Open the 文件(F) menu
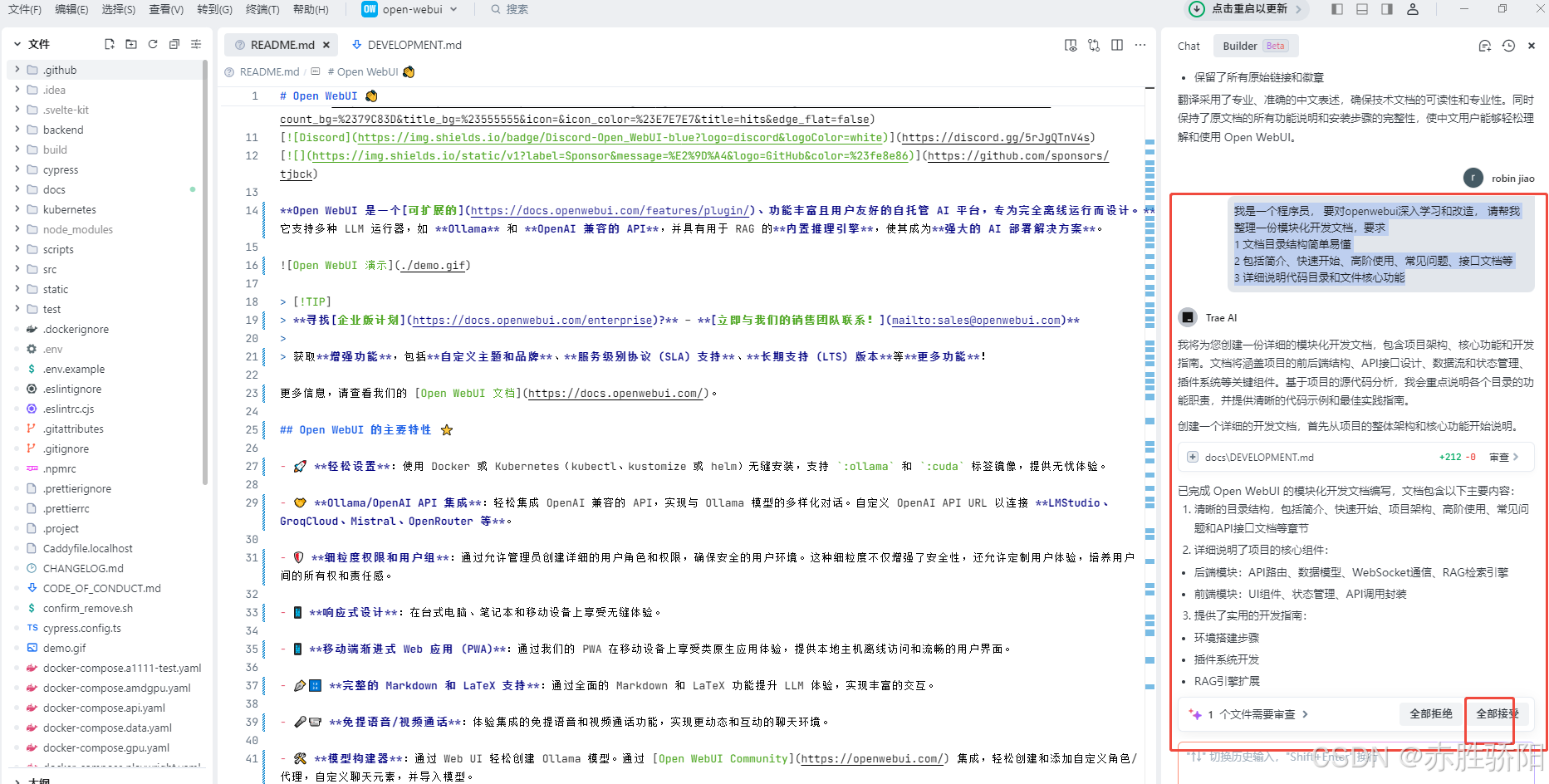This screenshot has height=784, width=1549. [x=25, y=9]
